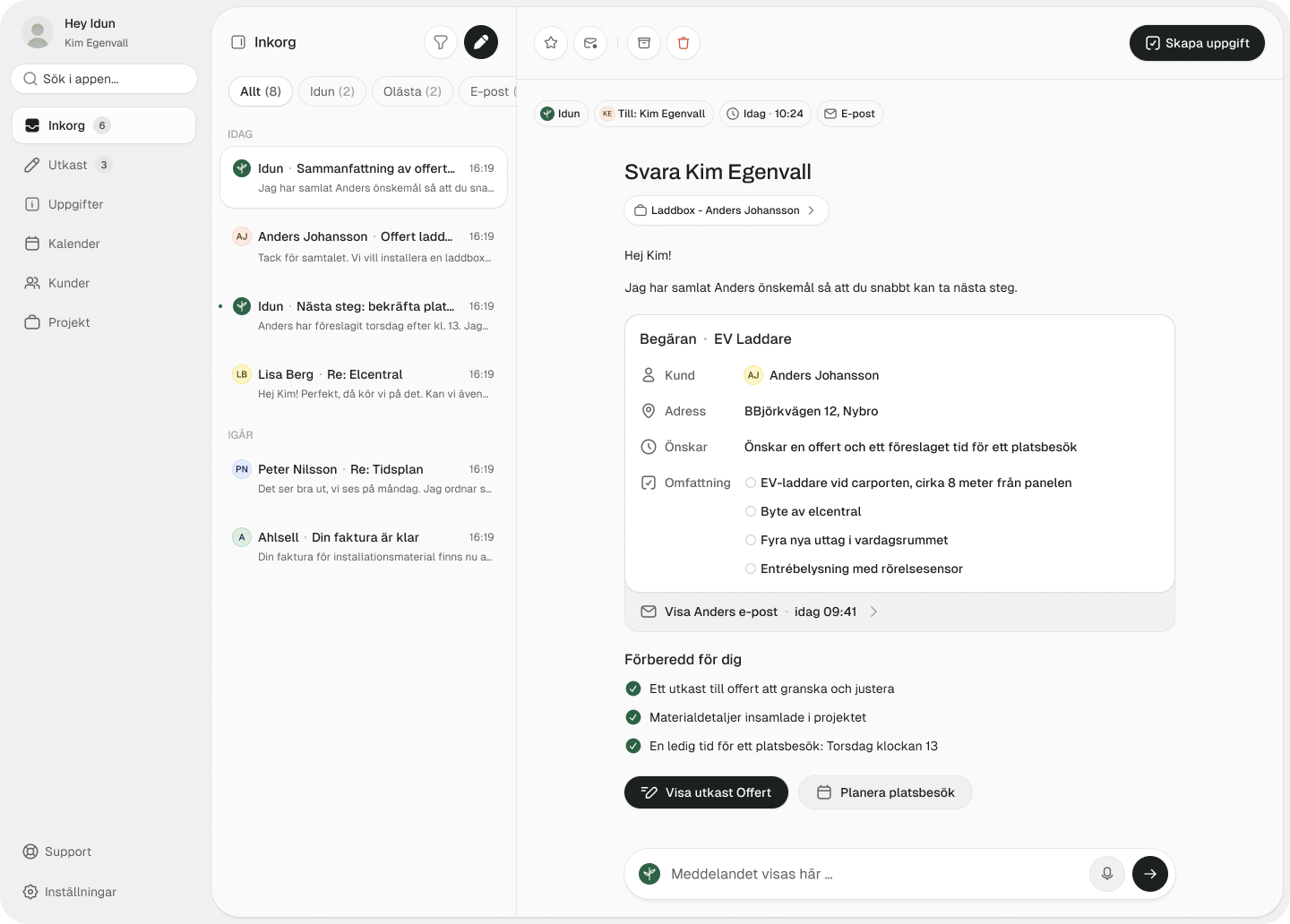Image resolution: width=1290 pixels, height=924 pixels.
Task: Open Projekt in the sidebar
Action: 104,322
